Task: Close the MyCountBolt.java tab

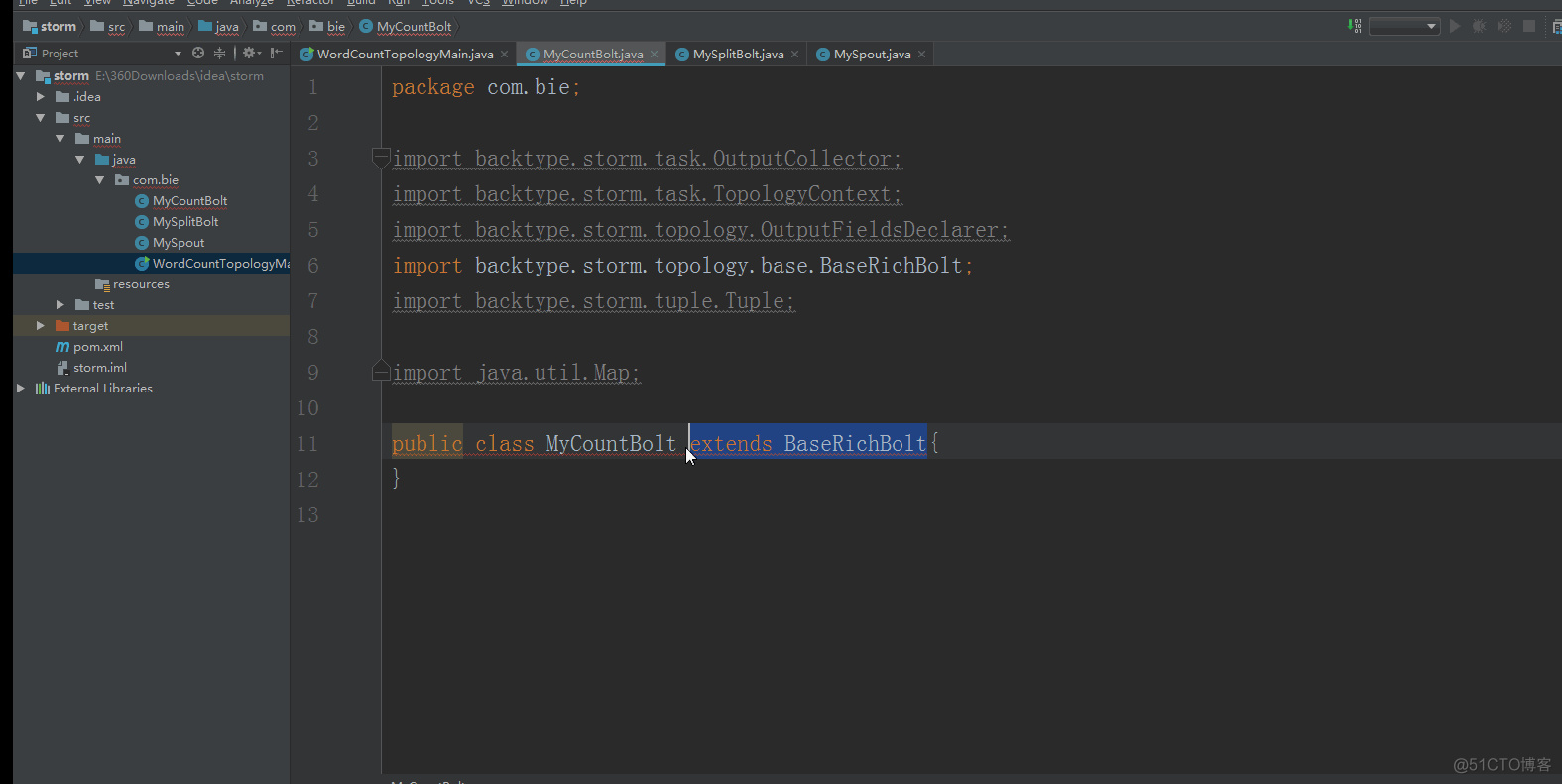Action: 655,55
